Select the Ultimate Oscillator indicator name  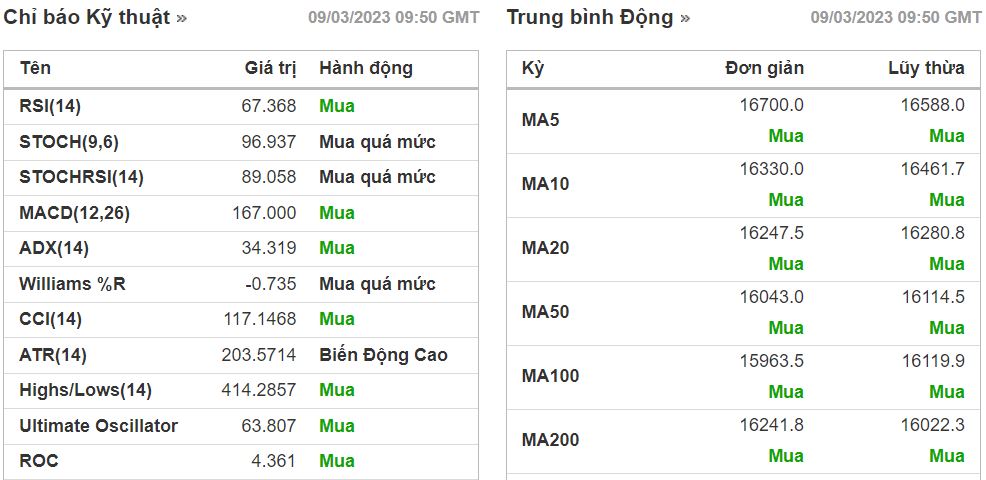point(99,426)
